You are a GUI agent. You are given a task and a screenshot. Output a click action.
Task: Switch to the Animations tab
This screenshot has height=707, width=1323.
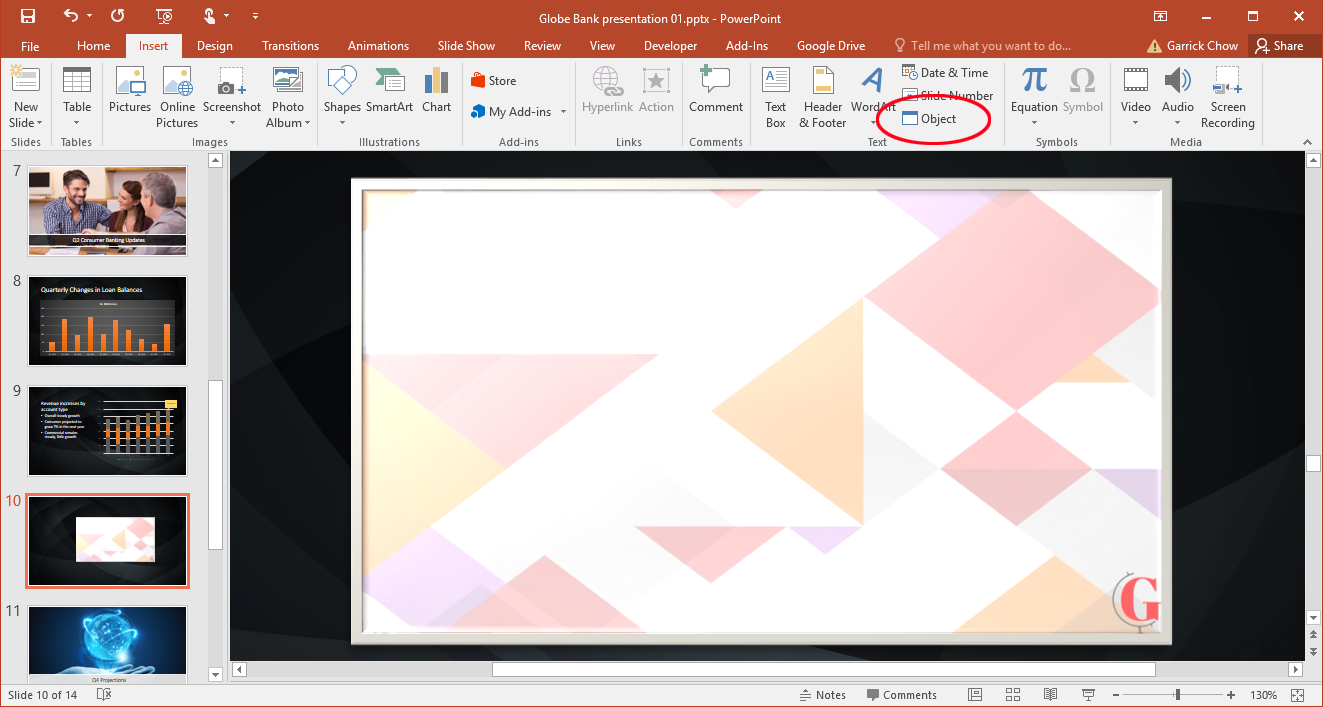378,46
